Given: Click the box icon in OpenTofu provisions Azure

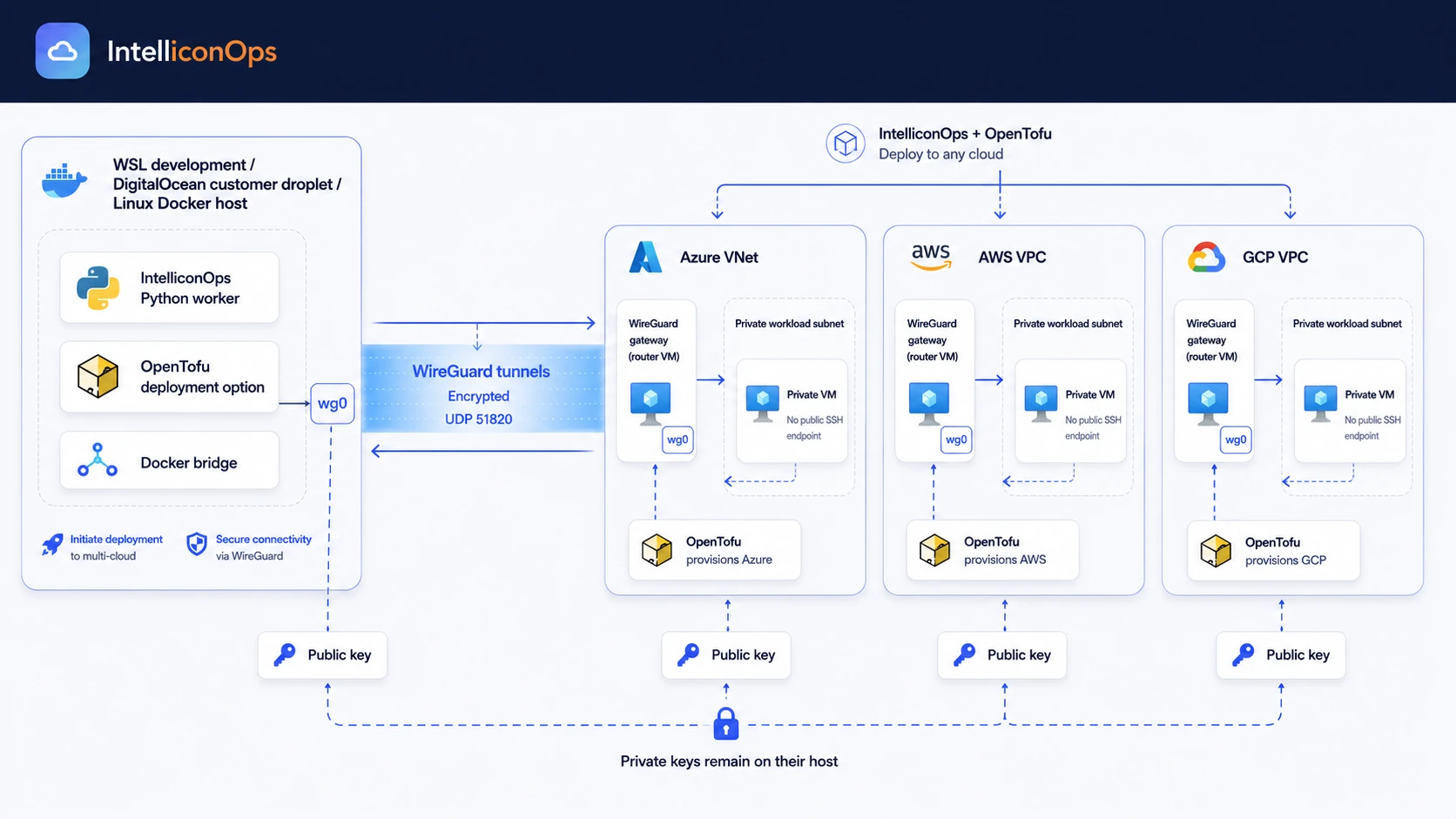Looking at the screenshot, I should click(x=657, y=550).
